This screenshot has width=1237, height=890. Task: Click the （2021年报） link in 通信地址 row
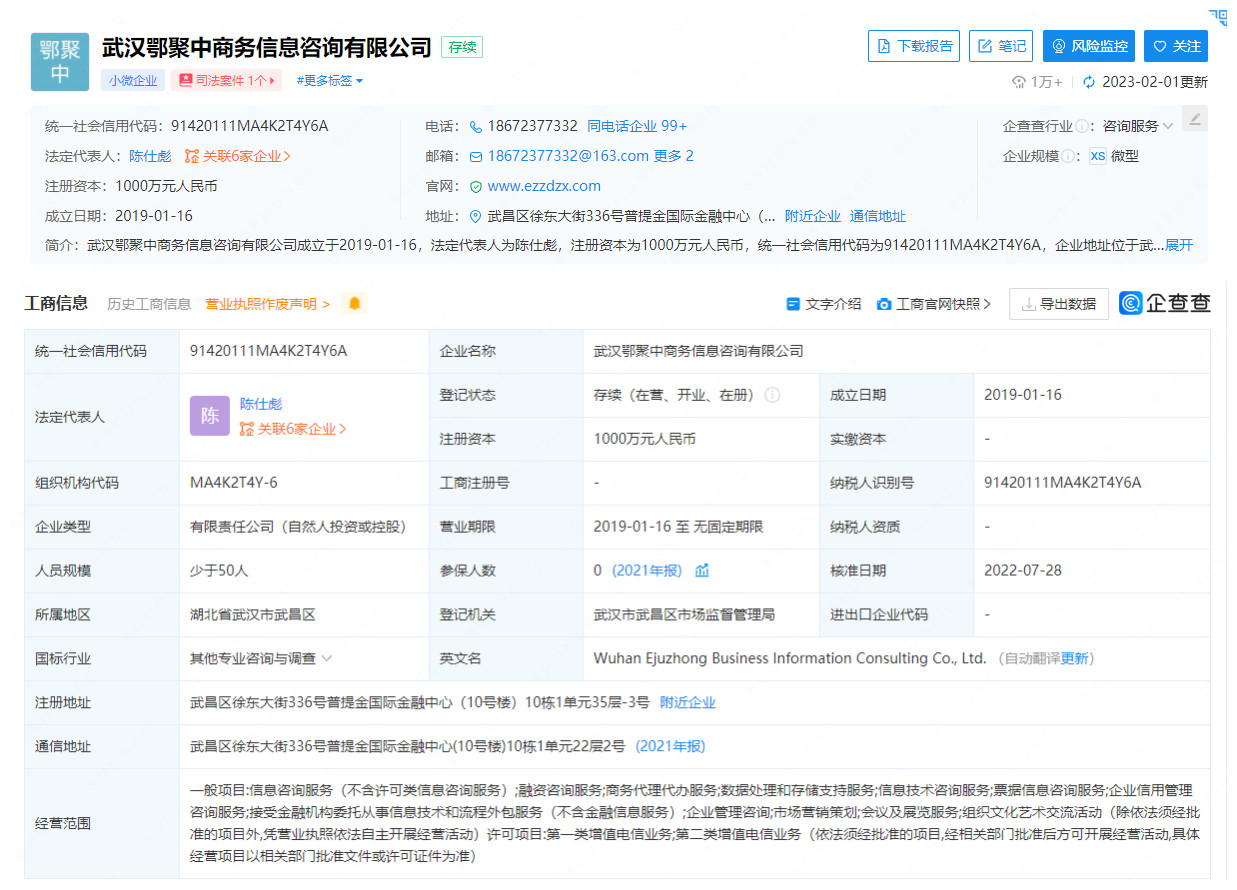(x=670, y=746)
